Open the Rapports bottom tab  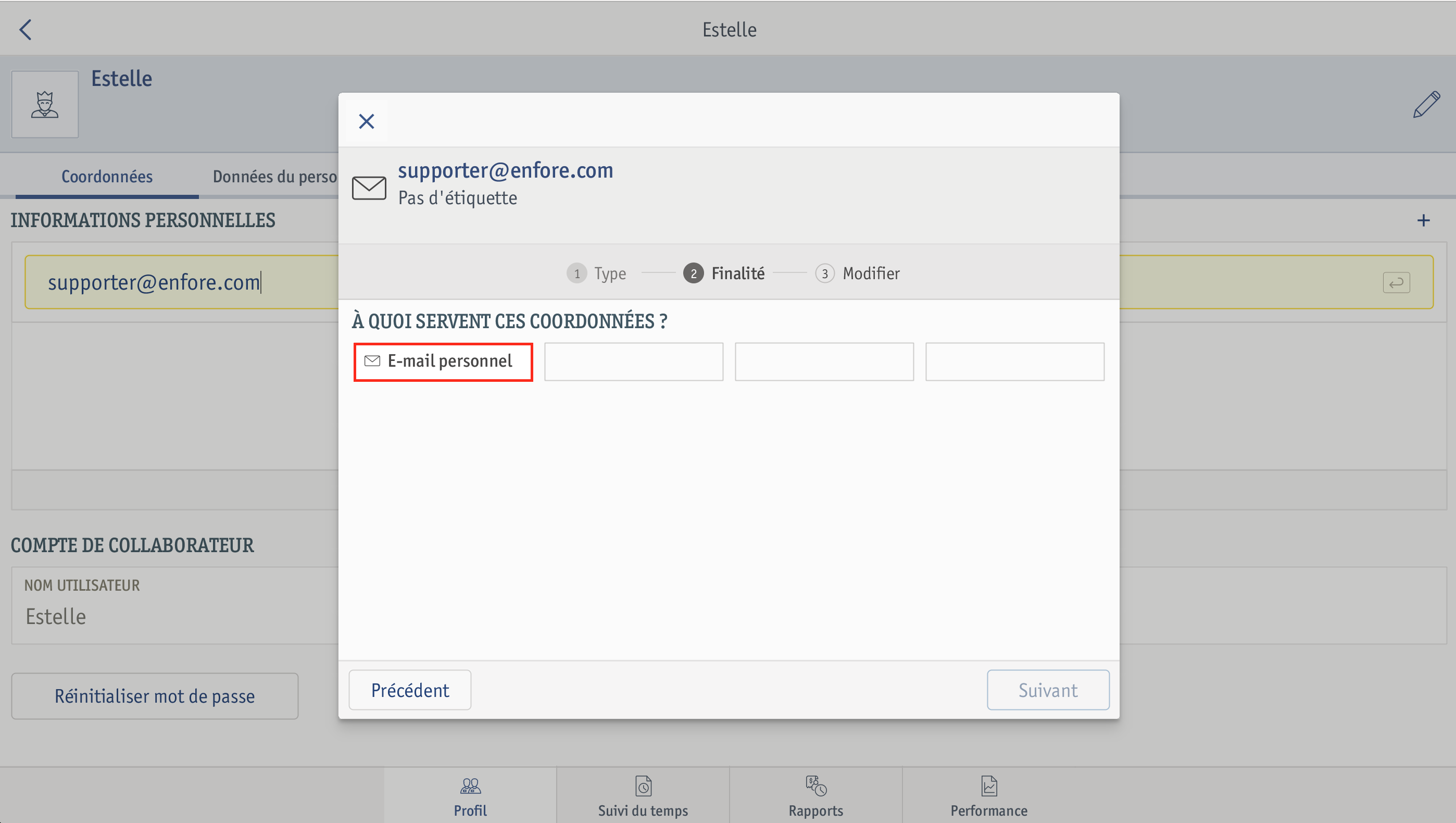pos(815,796)
